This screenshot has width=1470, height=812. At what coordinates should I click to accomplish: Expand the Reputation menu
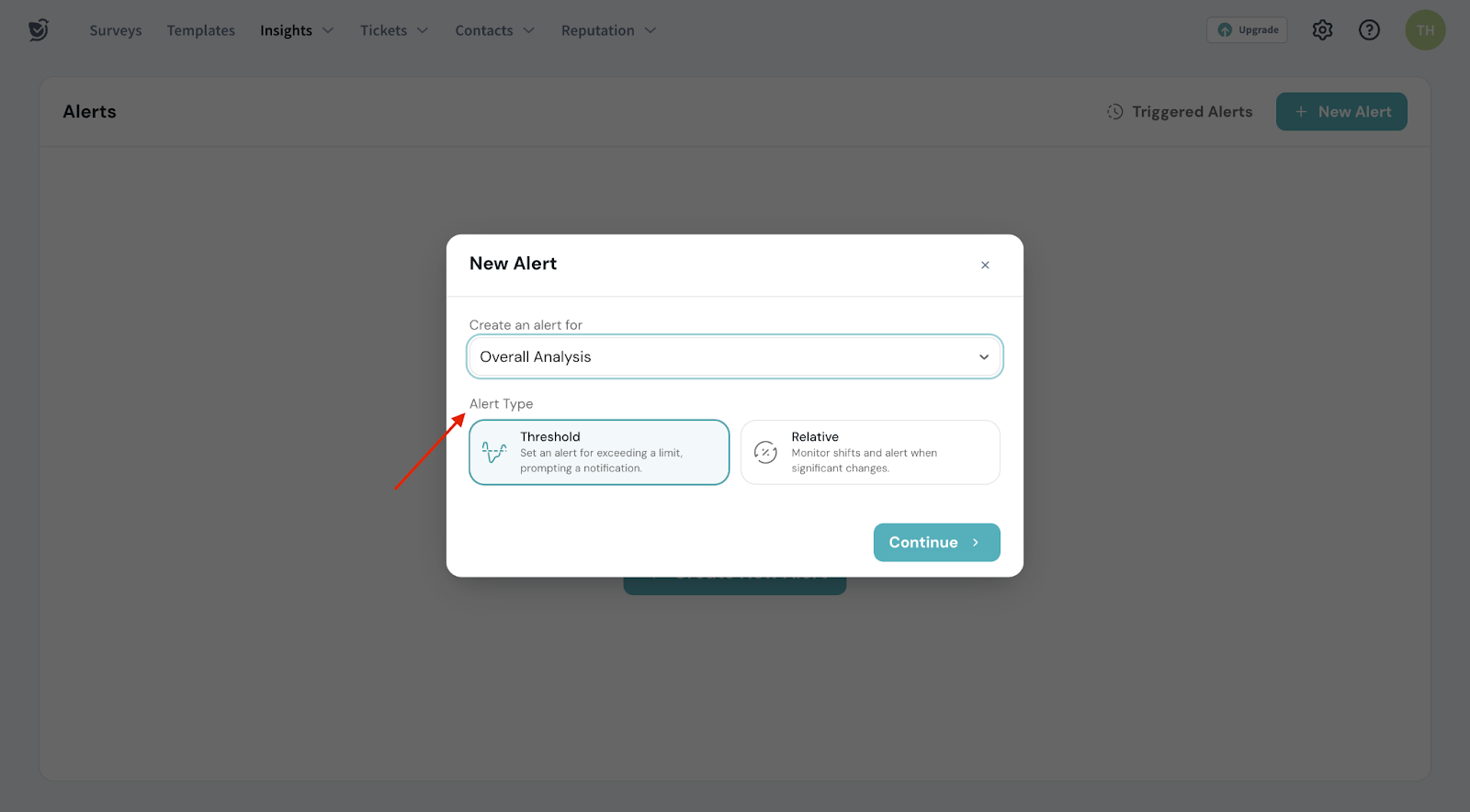click(608, 30)
